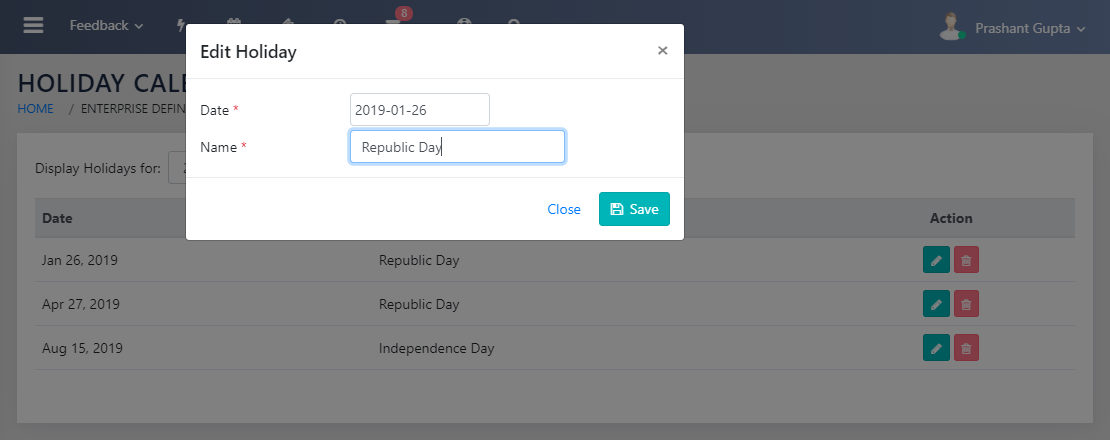The width and height of the screenshot is (1110, 440).
Task: Click the notification icon with badge 8
Action: [393, 25]
